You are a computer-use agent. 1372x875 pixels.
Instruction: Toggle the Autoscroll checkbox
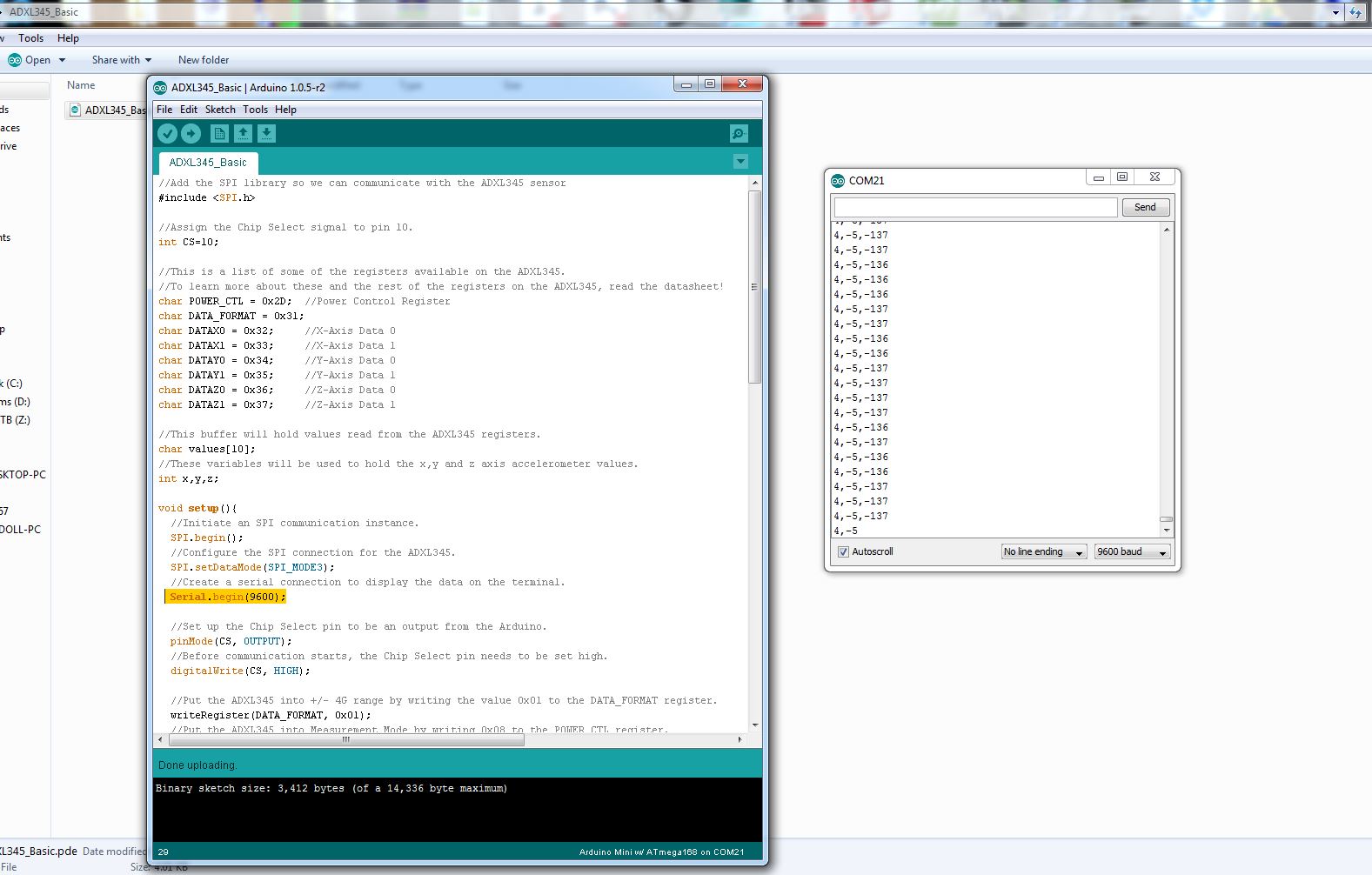click(x=843, y=552)
